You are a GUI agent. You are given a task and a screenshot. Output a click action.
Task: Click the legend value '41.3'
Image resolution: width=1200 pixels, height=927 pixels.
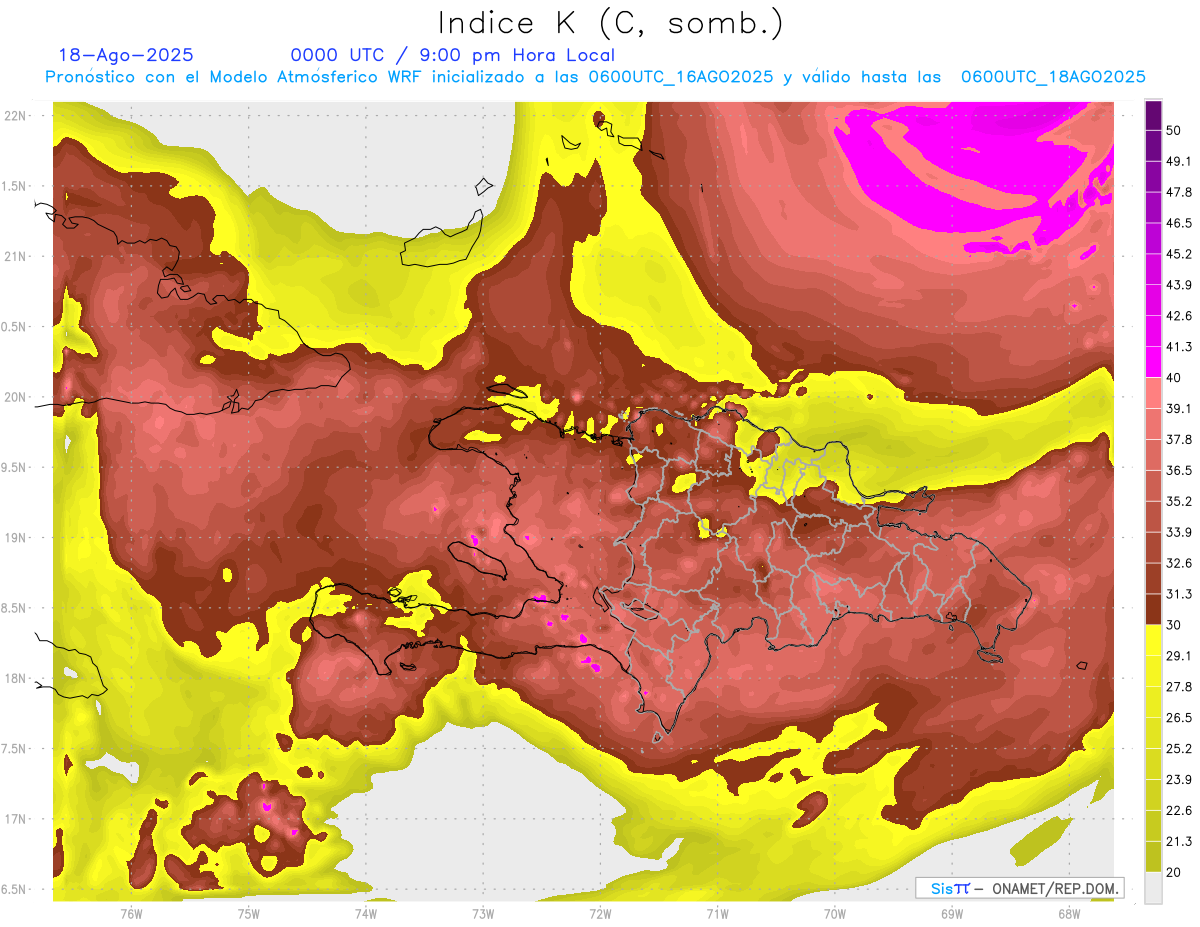coord(1179,347)
